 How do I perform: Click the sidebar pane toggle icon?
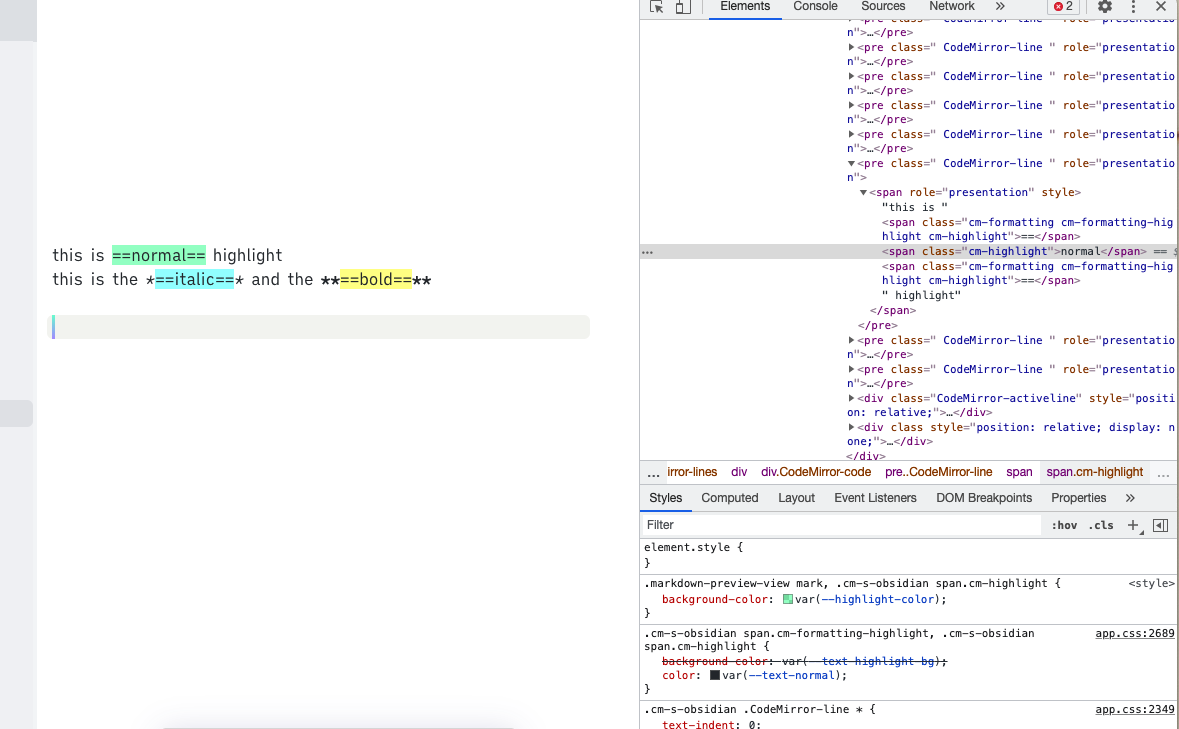[x=1160, y=524]
